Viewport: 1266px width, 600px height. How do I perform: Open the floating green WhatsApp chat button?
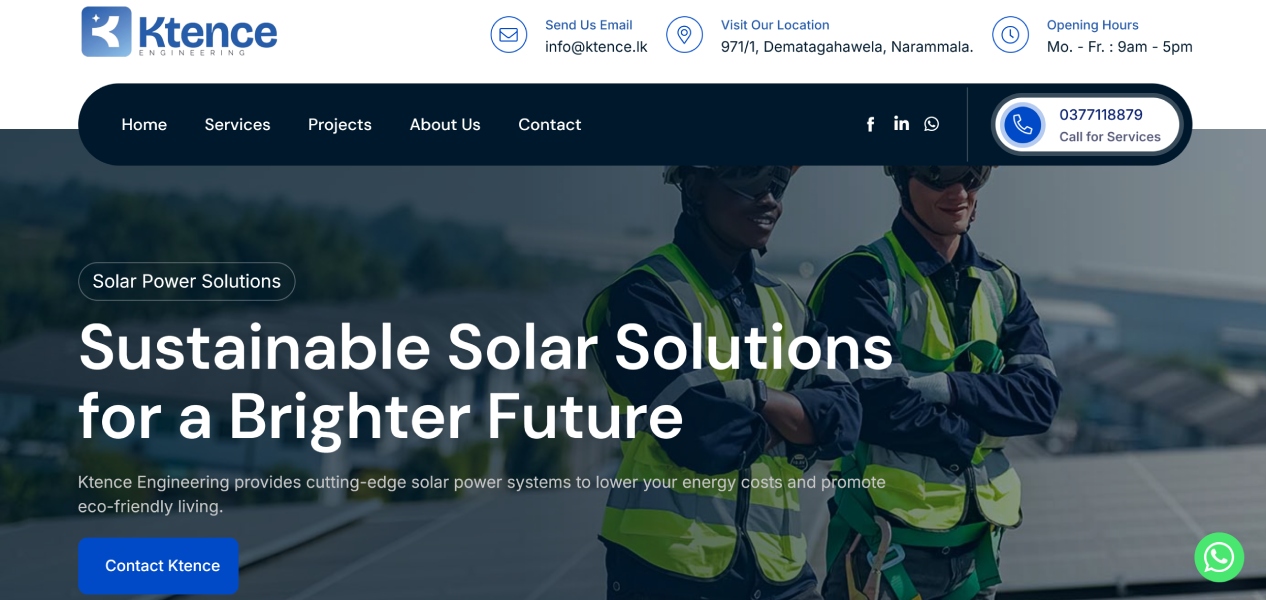[x=1219, y=557]
